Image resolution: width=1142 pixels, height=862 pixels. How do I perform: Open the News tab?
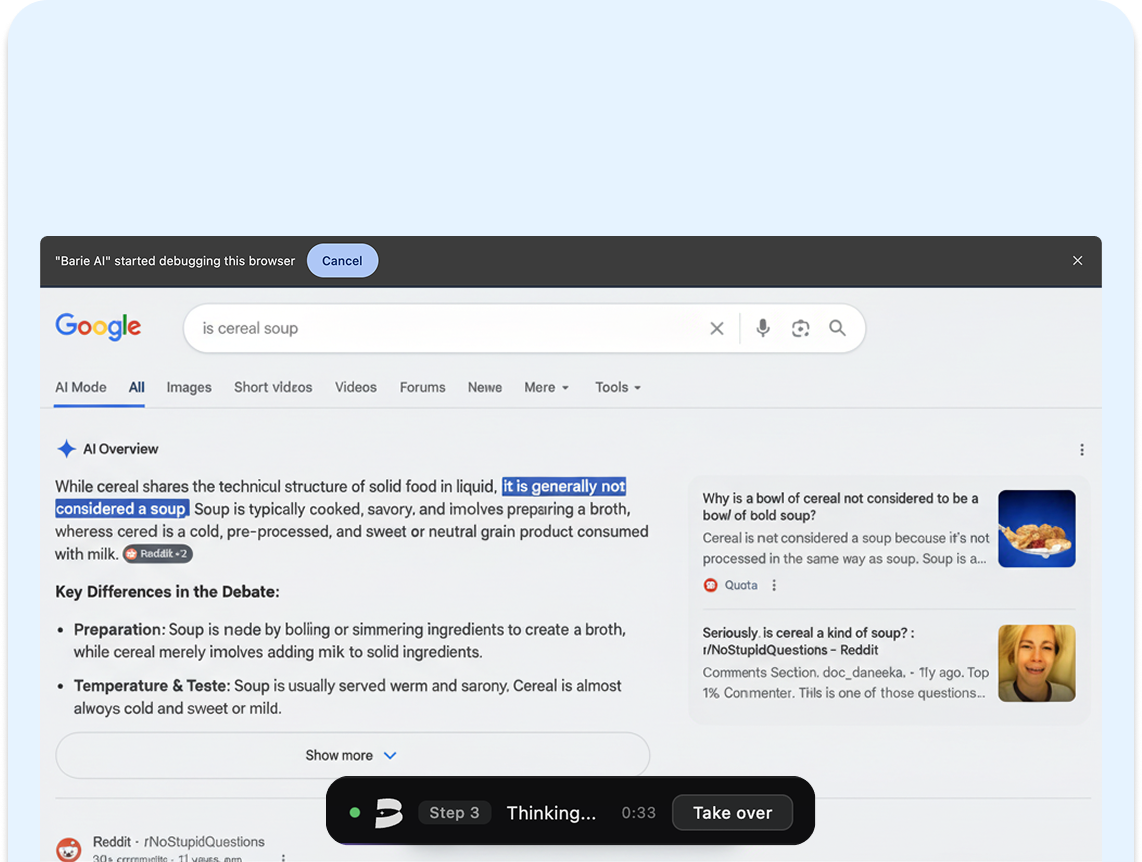(x=485, y=387)
